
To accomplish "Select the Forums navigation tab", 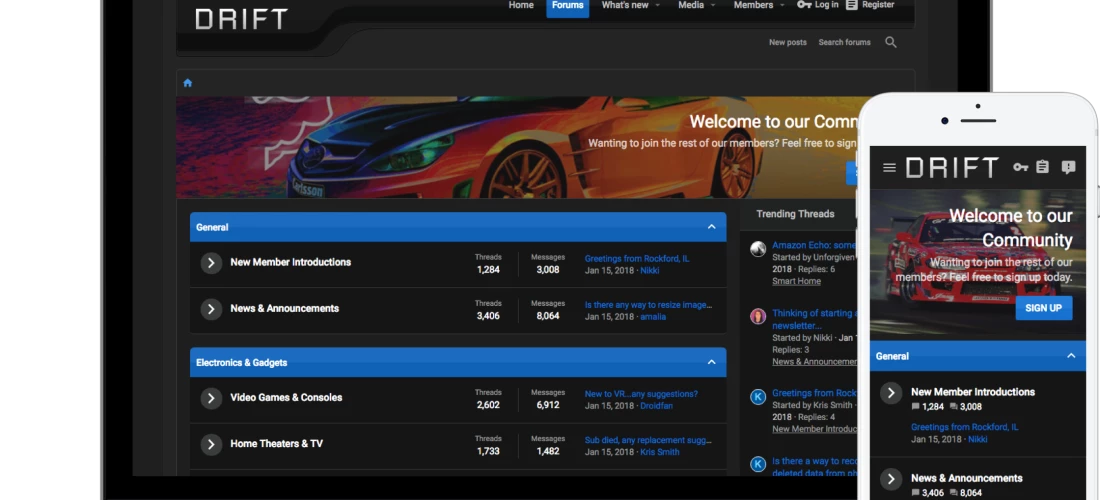I will point(567,6).
